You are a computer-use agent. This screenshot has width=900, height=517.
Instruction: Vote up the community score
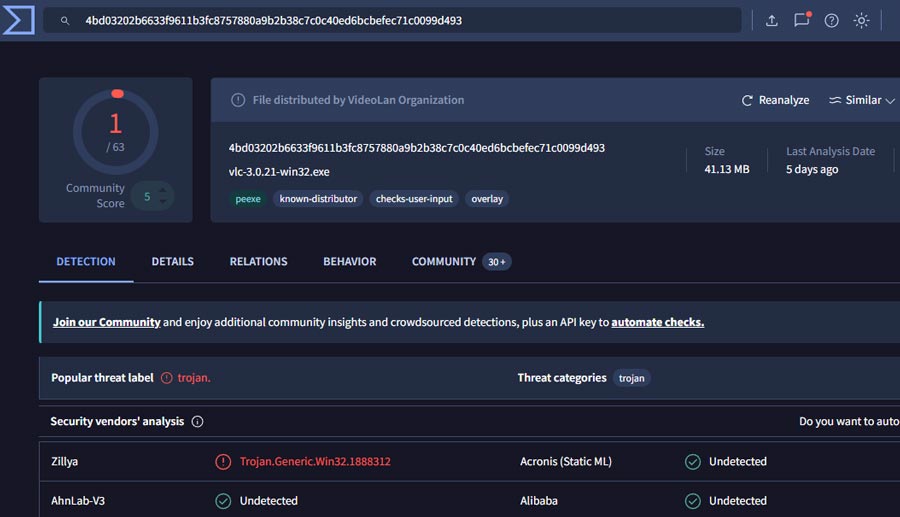click(x=164, y=191)
